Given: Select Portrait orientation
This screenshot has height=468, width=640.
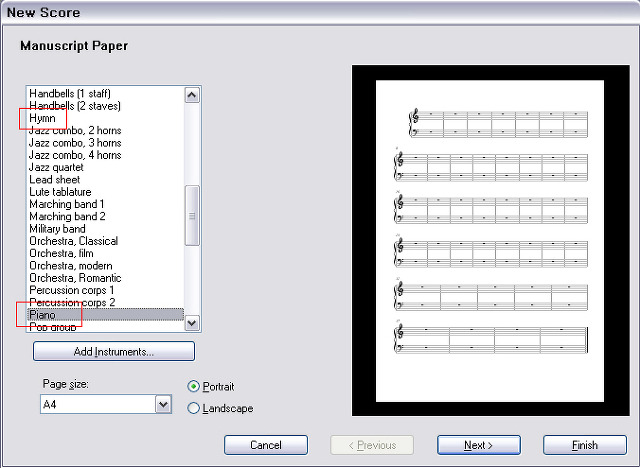Looking at the screenshot, I should point(211,386).
